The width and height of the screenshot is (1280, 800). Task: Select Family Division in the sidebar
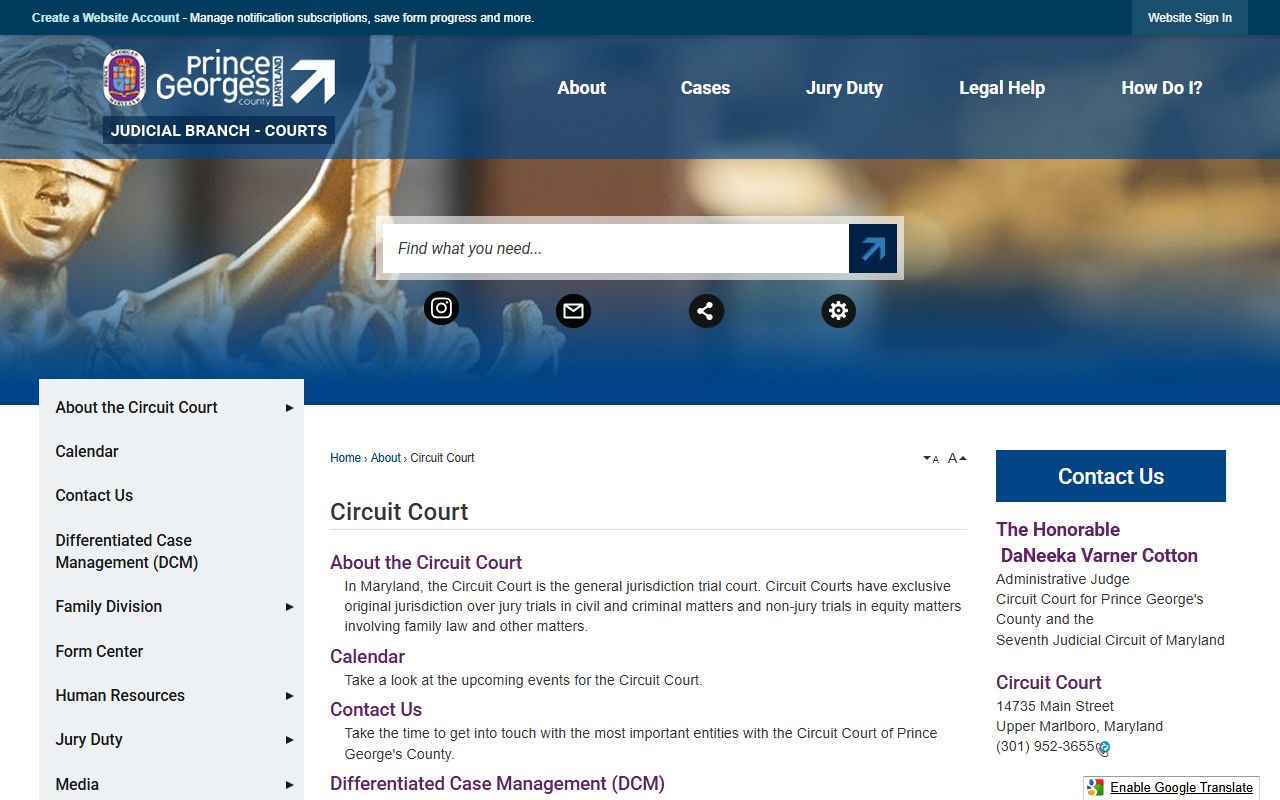[108, 607]
